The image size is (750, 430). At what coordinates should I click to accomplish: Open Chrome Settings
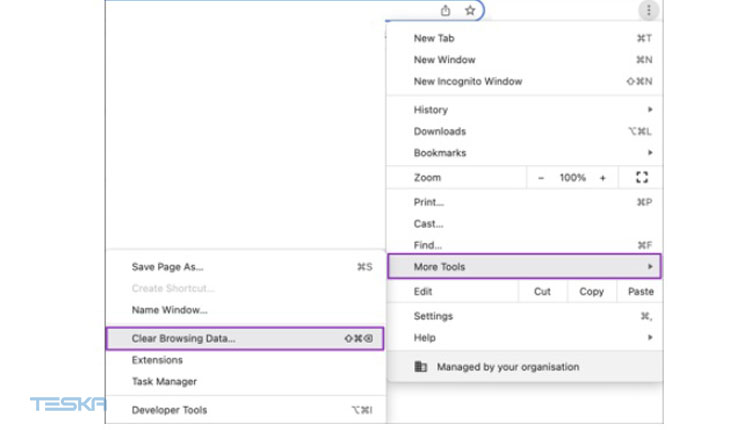(433, 316)
